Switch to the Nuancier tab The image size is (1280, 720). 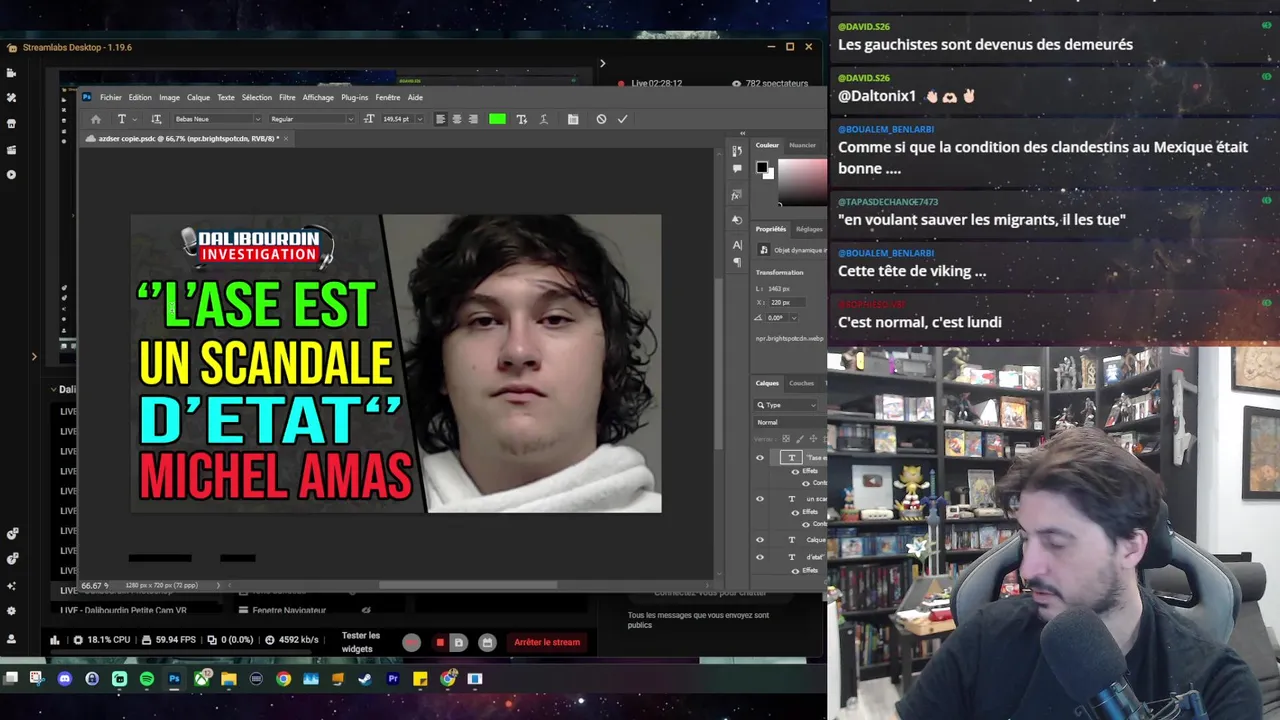point(802,145)
